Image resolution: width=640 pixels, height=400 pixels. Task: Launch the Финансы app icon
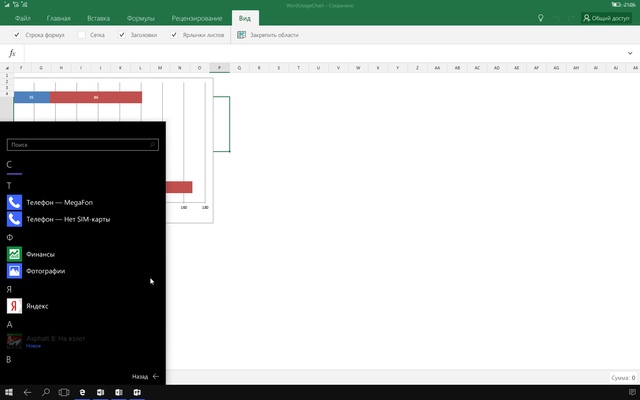click(x=14, y=254)
